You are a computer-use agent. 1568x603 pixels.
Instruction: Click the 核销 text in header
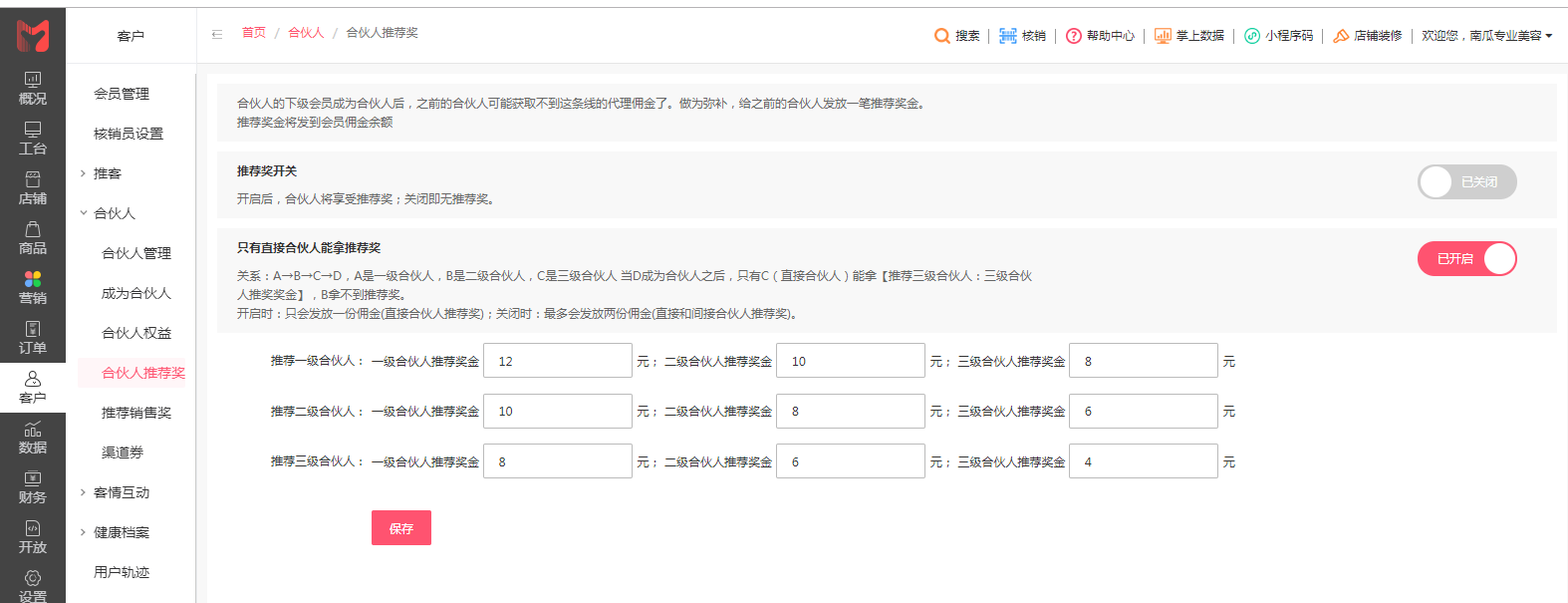pos(1034,36)
